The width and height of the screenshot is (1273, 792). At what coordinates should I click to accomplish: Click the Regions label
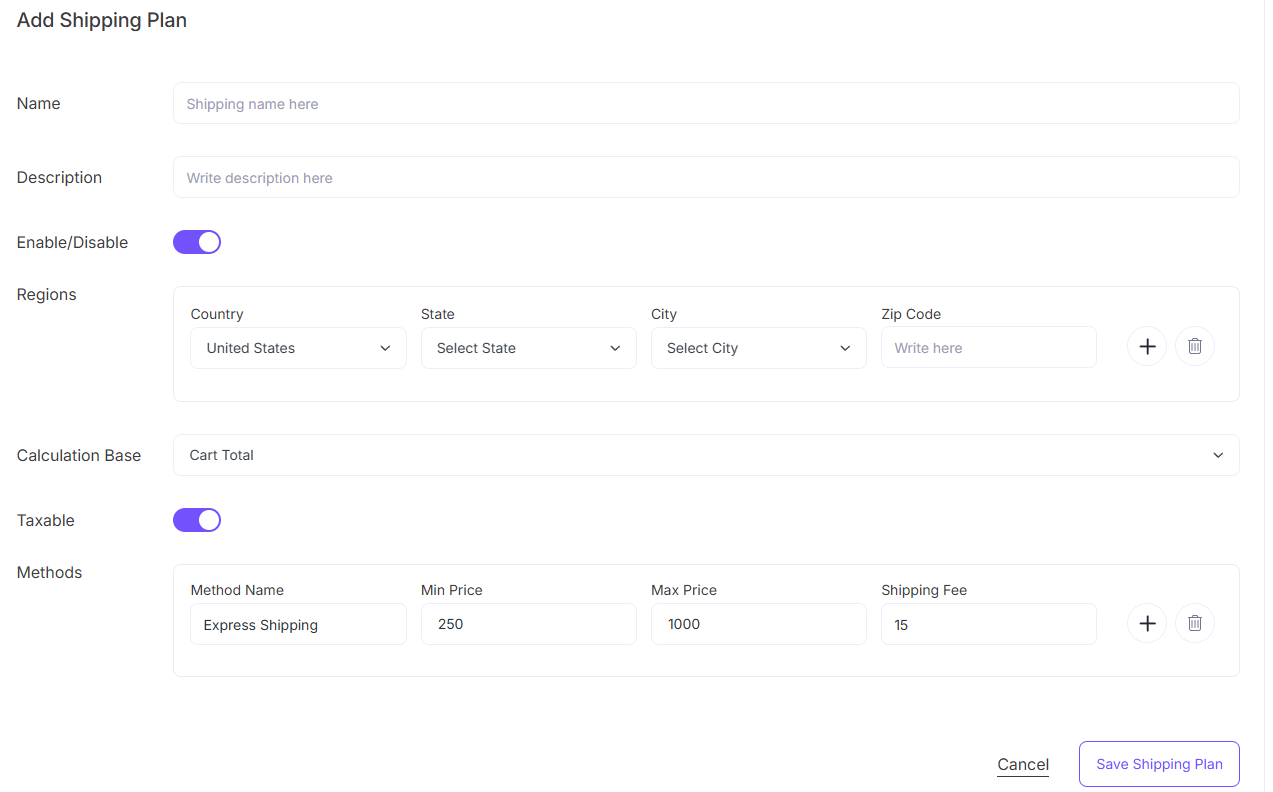click(x=47, y=294)
